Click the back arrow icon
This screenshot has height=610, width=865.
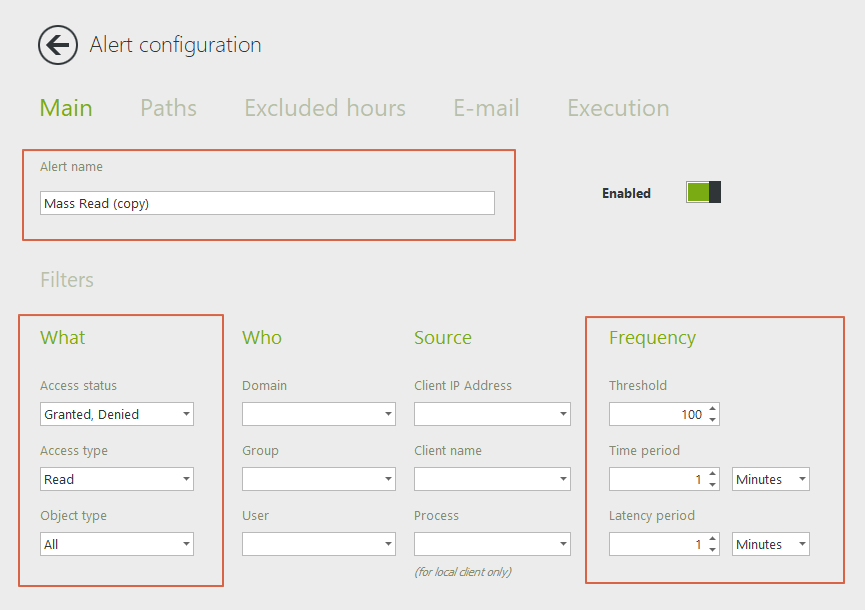tap(57, 45)
